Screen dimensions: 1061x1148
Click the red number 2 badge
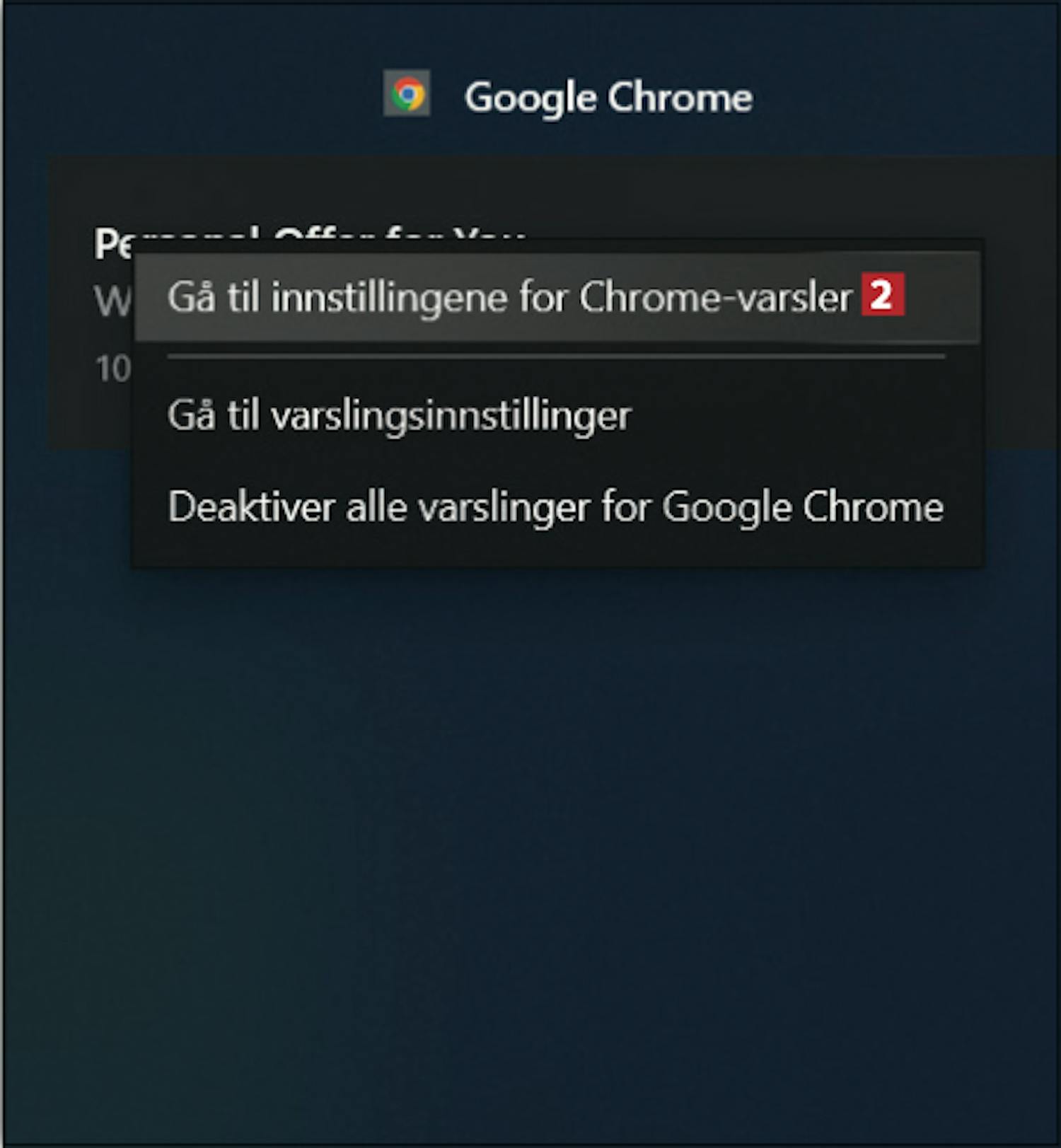[x=883, y=294]
